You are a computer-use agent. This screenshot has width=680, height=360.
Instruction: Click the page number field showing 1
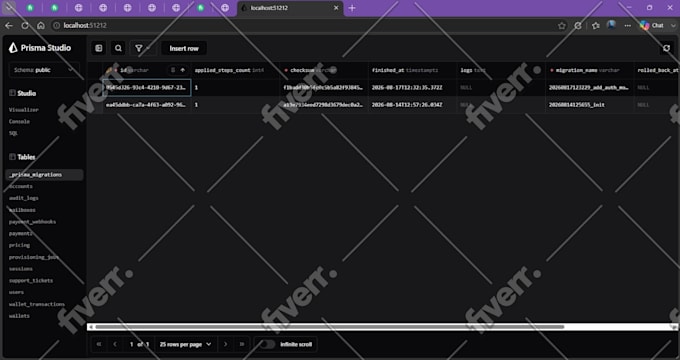(131, 344)
